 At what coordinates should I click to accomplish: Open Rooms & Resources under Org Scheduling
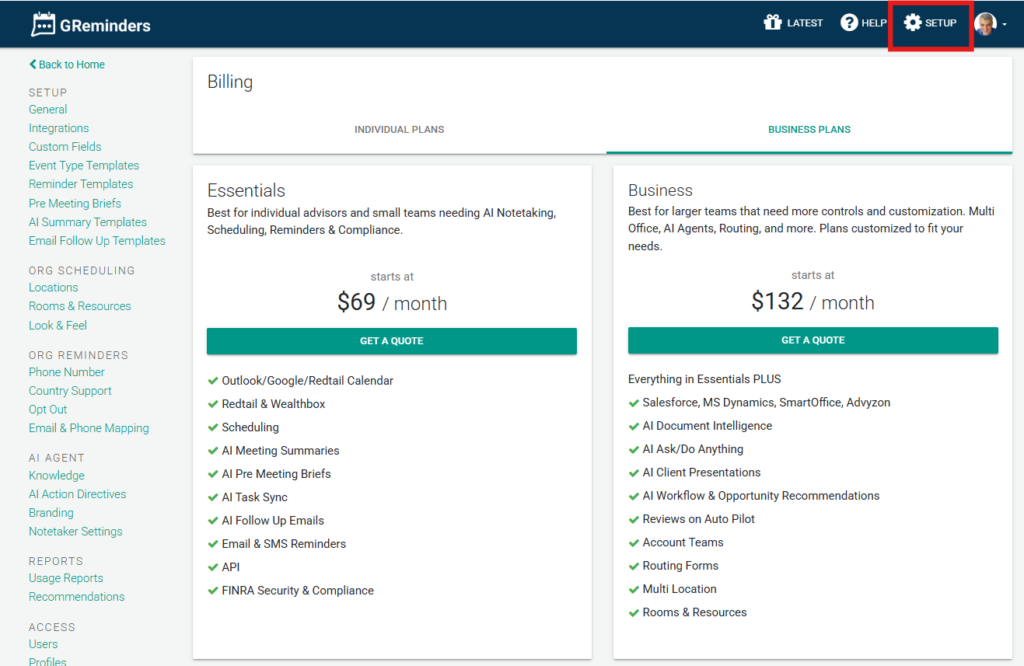[x=80, y=306]
